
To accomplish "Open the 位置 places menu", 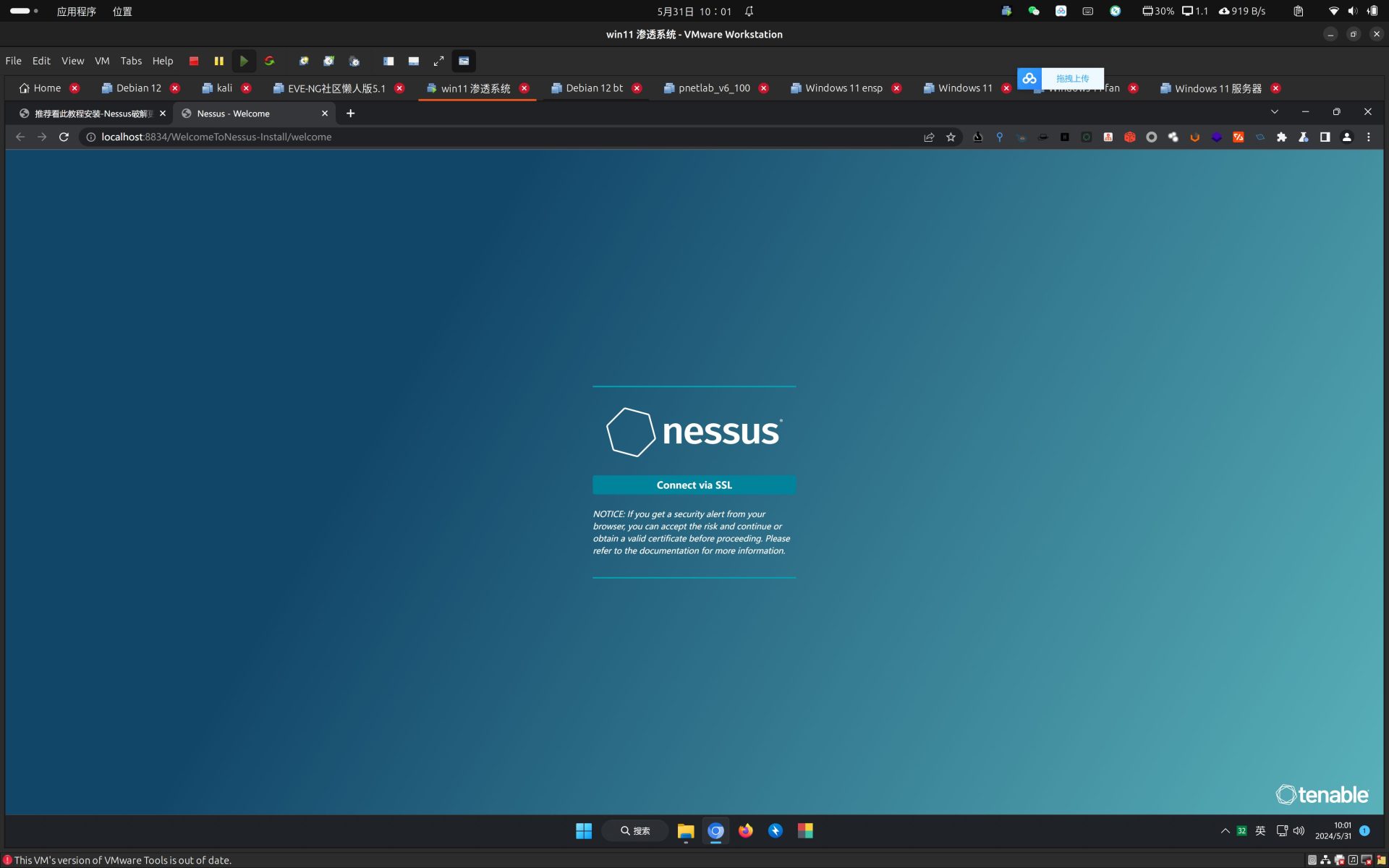I will [x=122, y=12].
